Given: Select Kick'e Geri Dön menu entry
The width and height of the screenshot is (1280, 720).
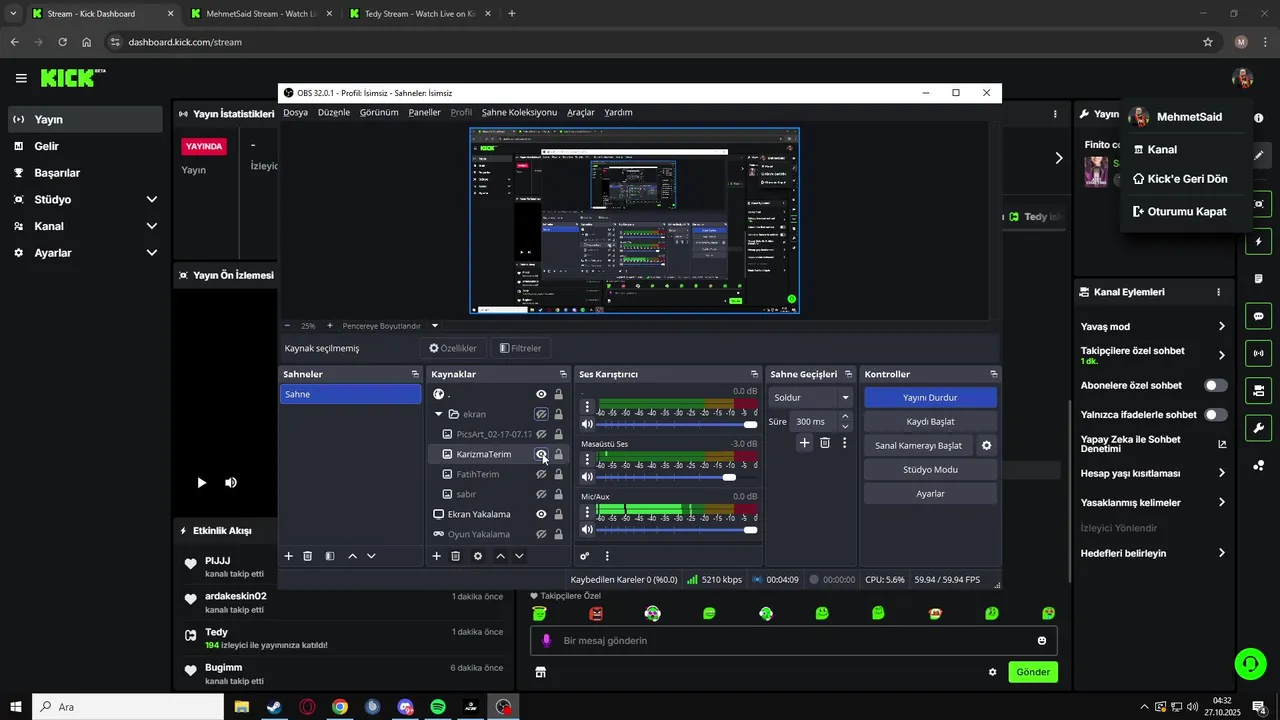Looking at the screenshot, I should point(1180,179).
